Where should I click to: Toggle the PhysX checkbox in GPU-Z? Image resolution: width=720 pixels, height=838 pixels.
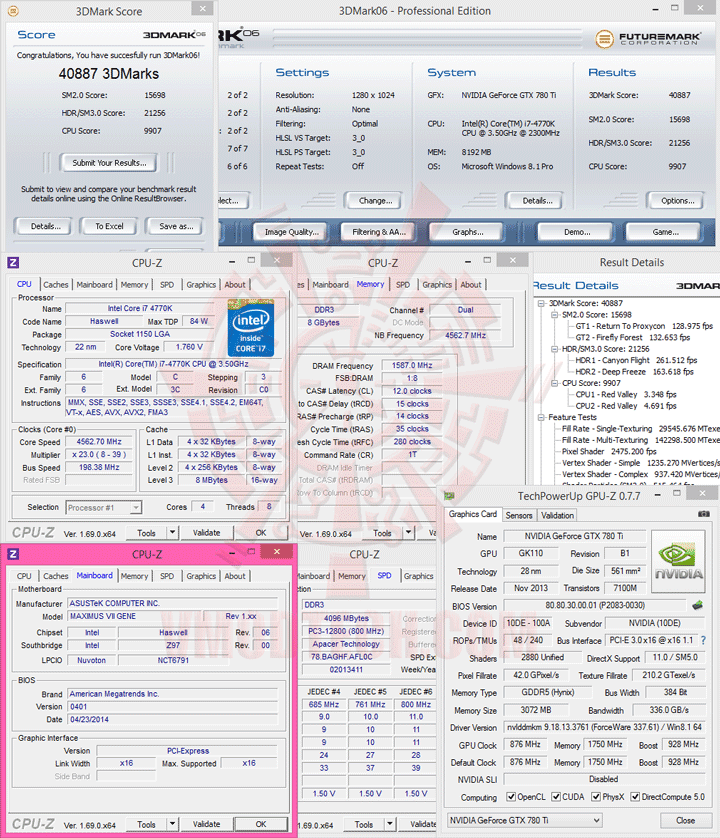596,797
